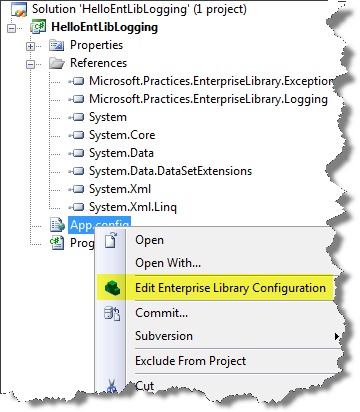Click the Commit database icon
The height and width of the screenshot is (412, 360).
[112, 313]
